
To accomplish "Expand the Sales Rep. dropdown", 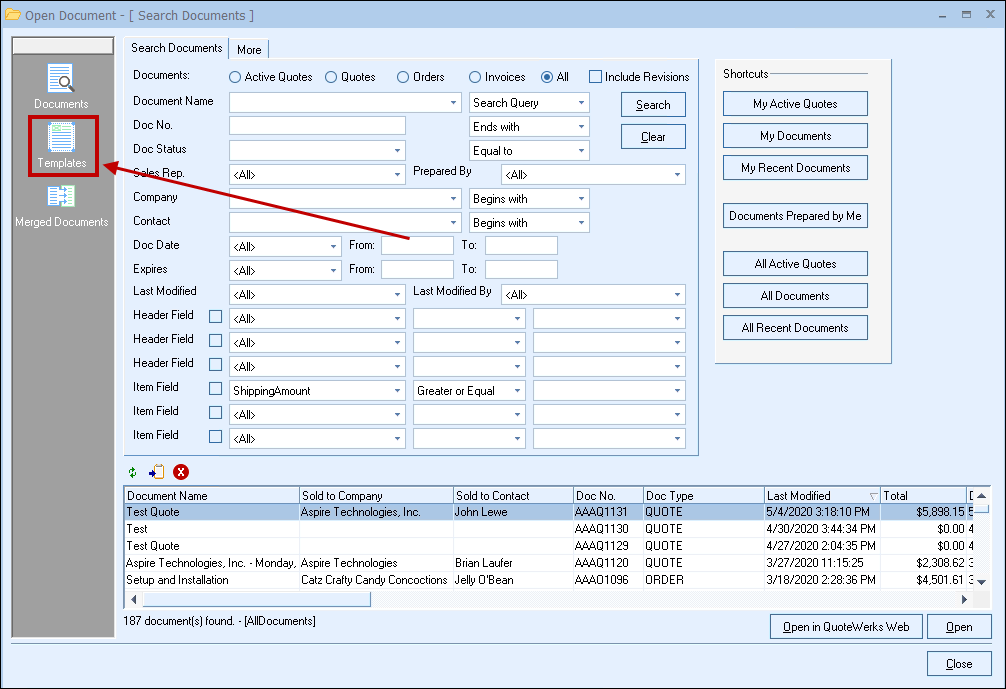I will 397,175.
